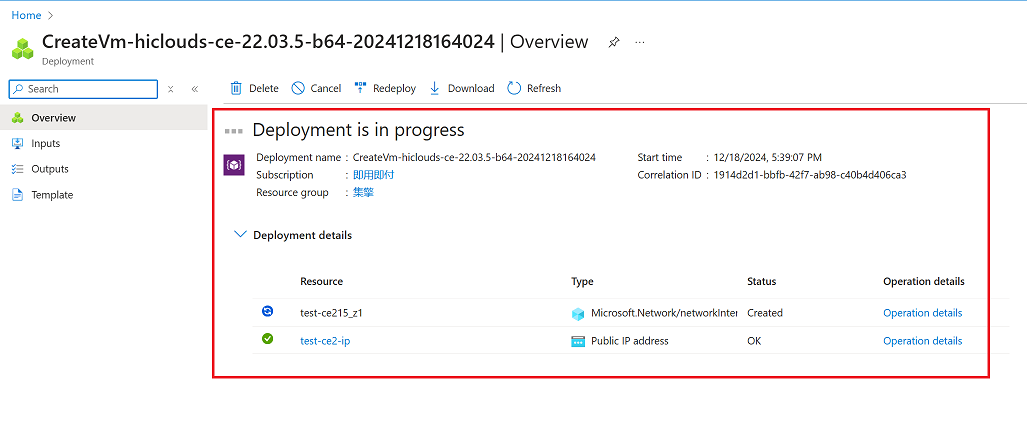This screenshot has width=1027, height=441.
Task: Click the Public IP address type text
Action: click(x=630, y=341)
